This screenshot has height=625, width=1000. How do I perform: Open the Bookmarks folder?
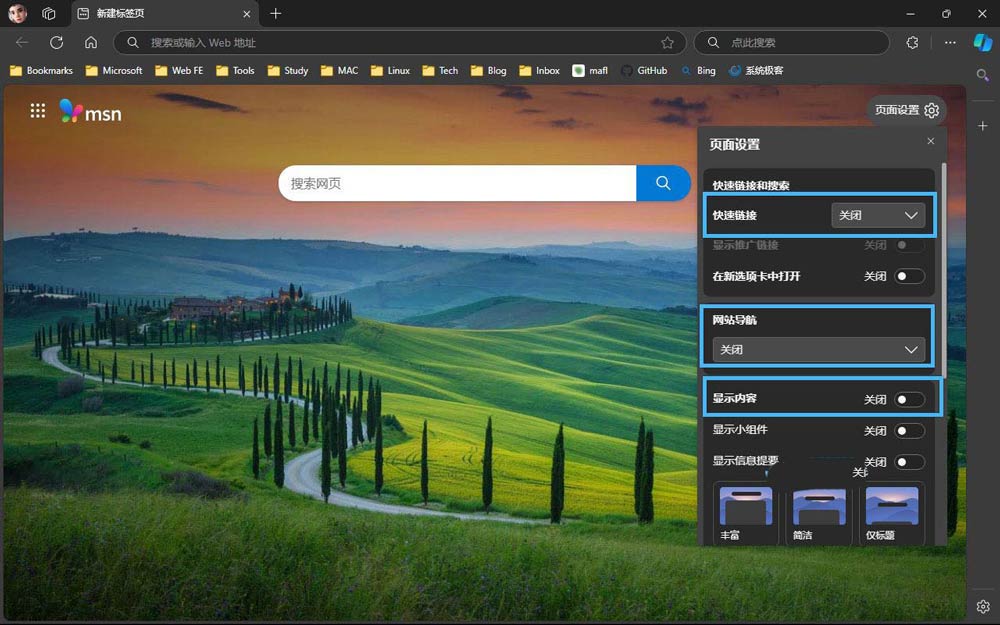tap(41, 70)
